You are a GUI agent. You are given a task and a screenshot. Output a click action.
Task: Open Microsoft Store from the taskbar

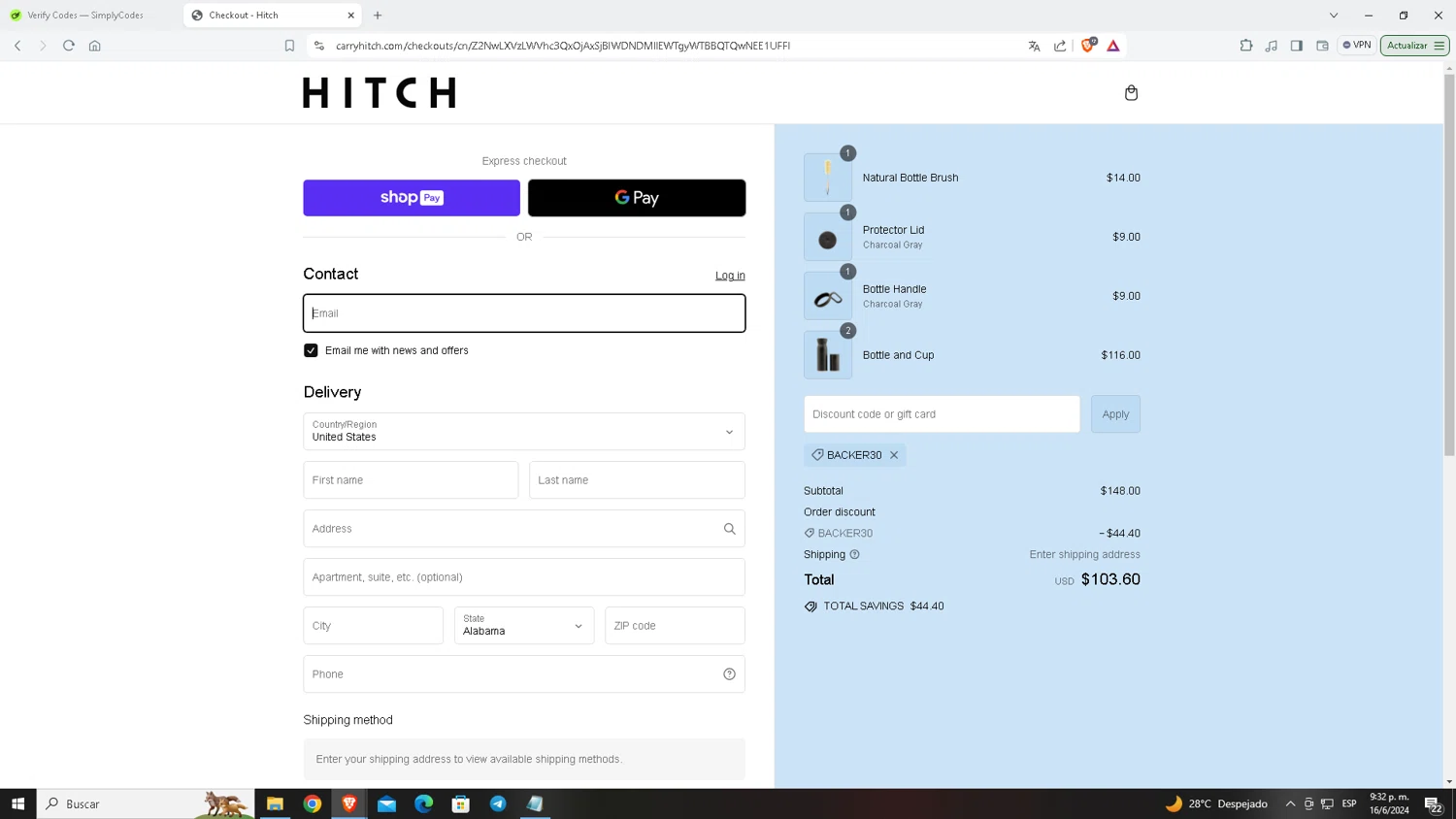(461, 803)
